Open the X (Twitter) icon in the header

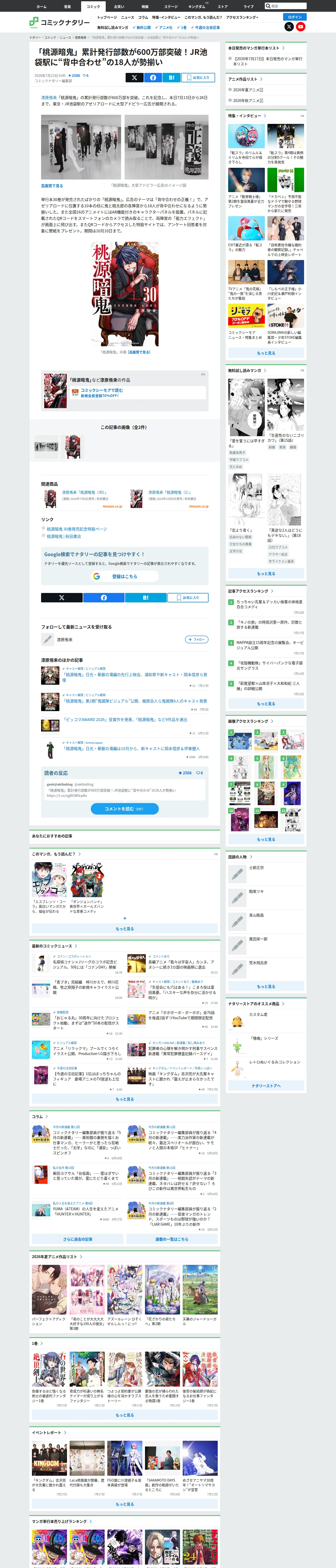coord(289,27)
